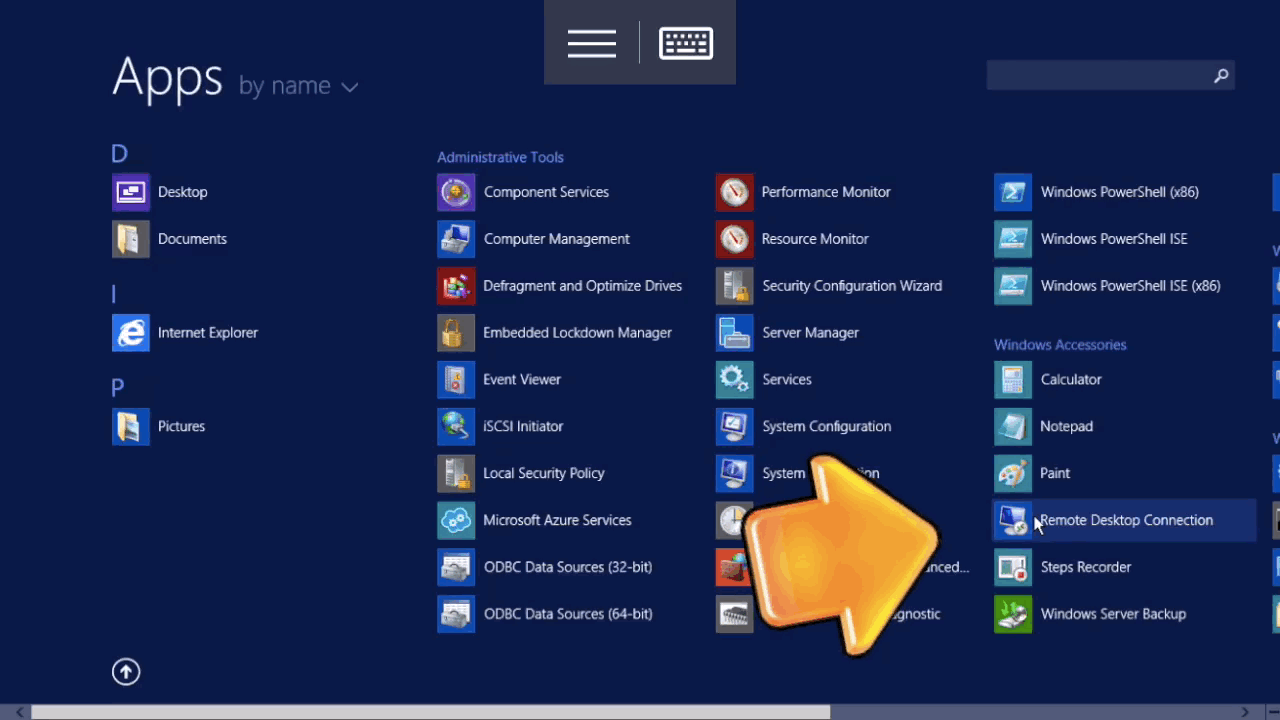Image resolution: width=1280 pixels, height=720 pixels.
Task: Open Local Security Policy icon
Action: point(456,474)
